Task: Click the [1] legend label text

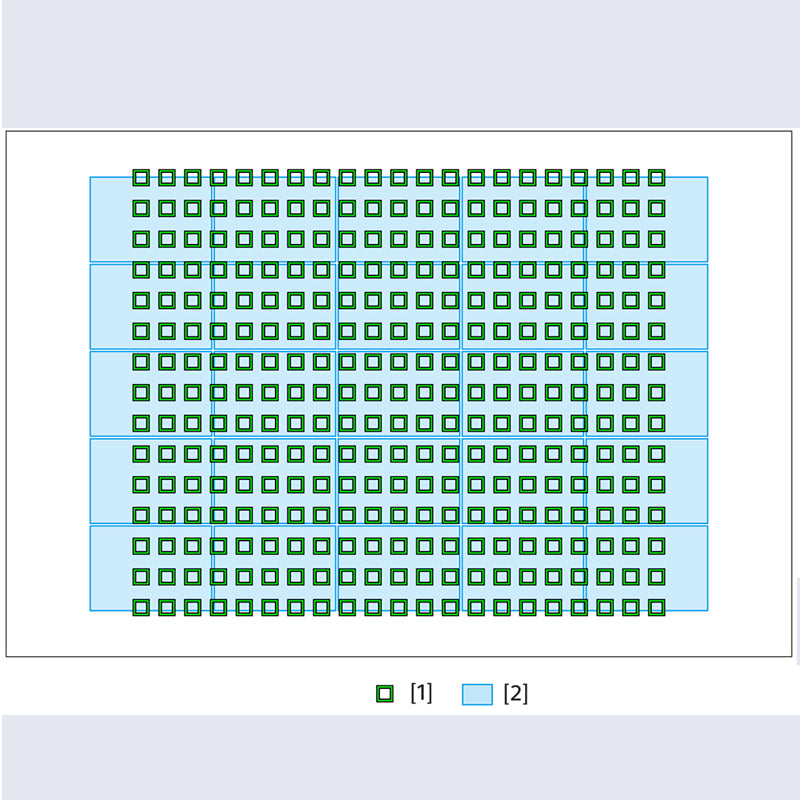Action: [421, 693]
